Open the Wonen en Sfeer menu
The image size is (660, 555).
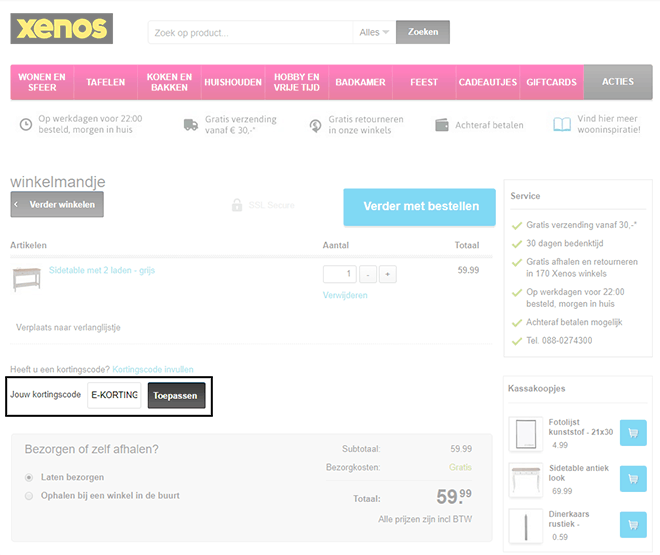(x=42, y=82)
